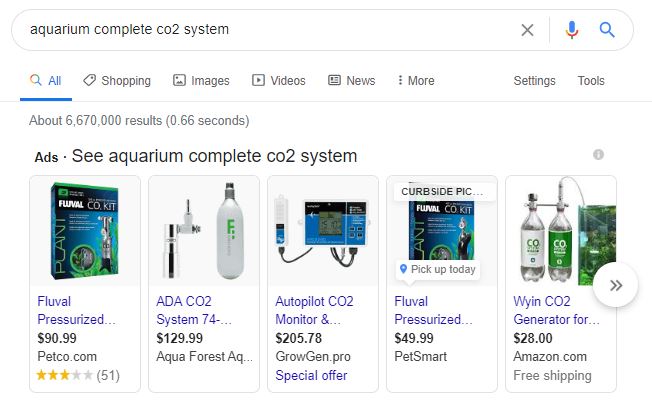This screenshot has height=405, width=652.
Task: Expand the More menu
Action: 416,81
